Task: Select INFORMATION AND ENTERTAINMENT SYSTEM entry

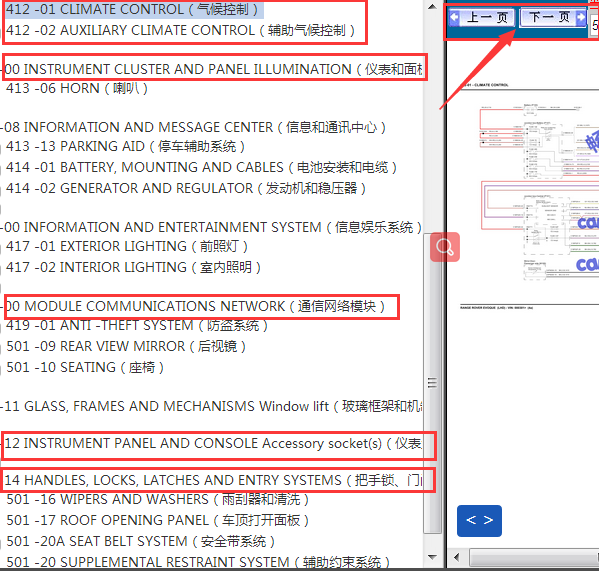Action: coord(212,227)
